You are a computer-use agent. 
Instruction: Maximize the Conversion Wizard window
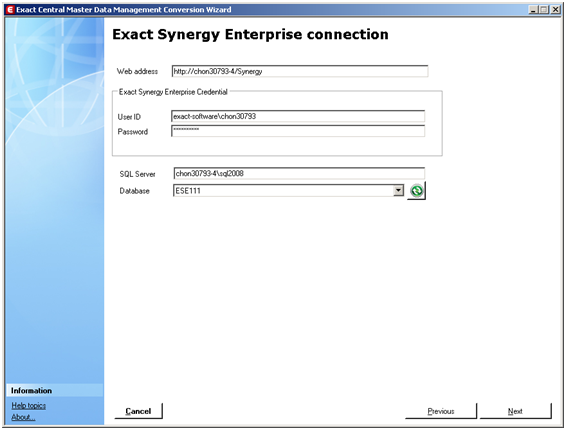click(544, 10)
